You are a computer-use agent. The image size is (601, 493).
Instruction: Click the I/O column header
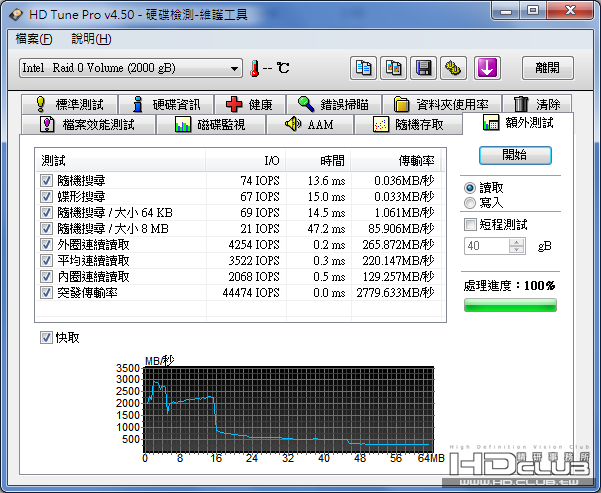pos(246,160)
